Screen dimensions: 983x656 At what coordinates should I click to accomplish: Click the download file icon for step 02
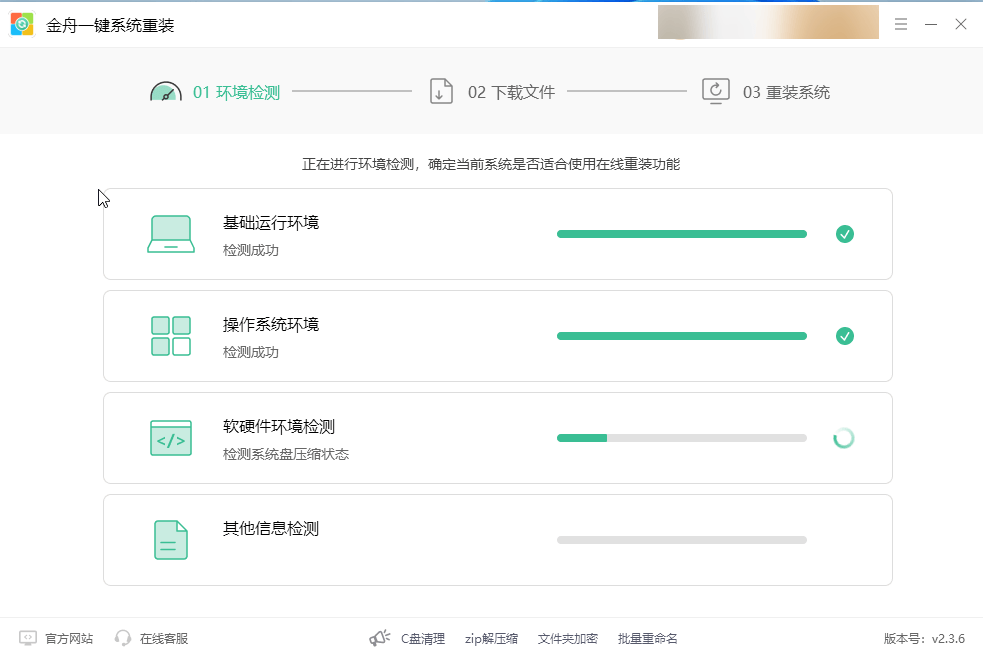coord(441,92)
